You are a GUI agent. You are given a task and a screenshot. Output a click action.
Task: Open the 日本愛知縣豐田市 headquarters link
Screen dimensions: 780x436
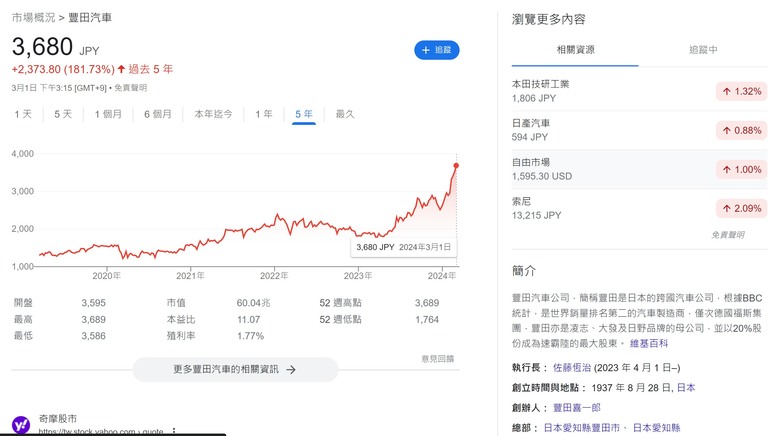pyautogui.click(x=582, y=428)
